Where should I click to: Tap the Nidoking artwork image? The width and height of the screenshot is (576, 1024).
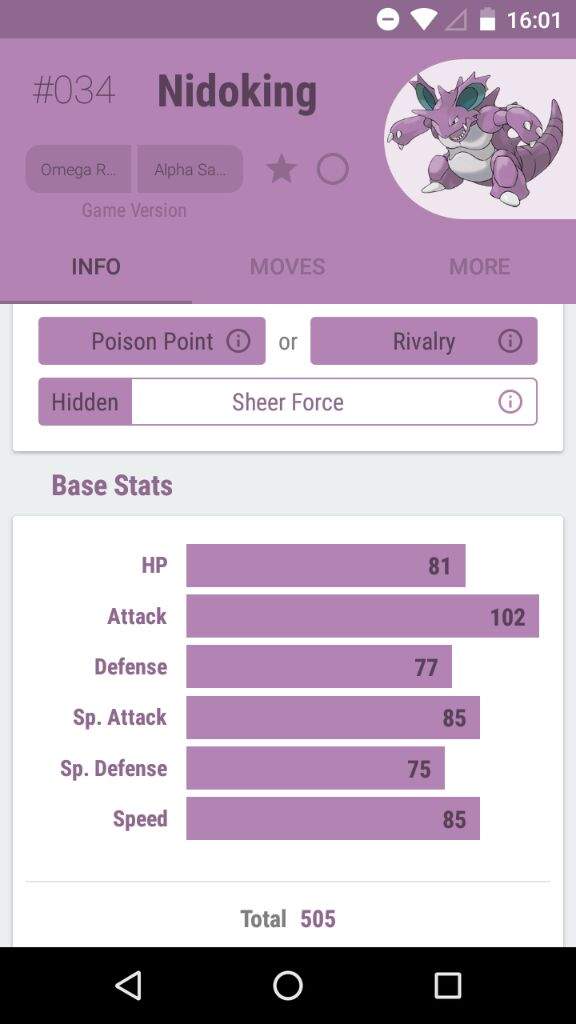(x=480, y=138)
